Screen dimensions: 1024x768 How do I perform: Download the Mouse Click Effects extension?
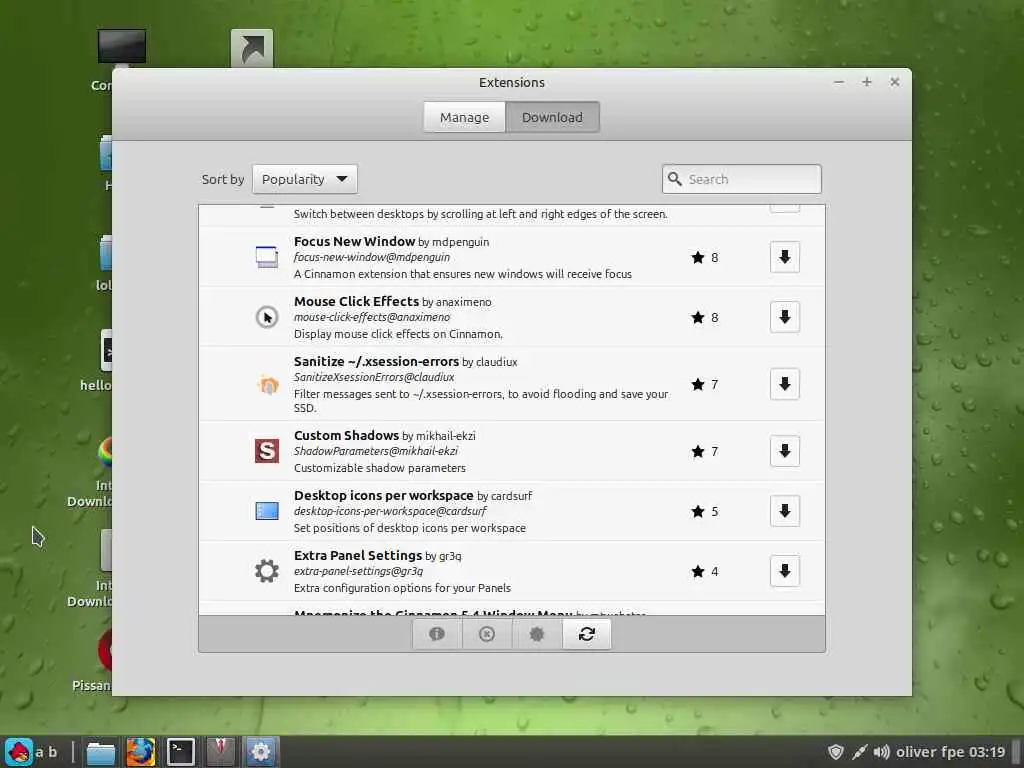pyautogui.click(x=784, y=317)
